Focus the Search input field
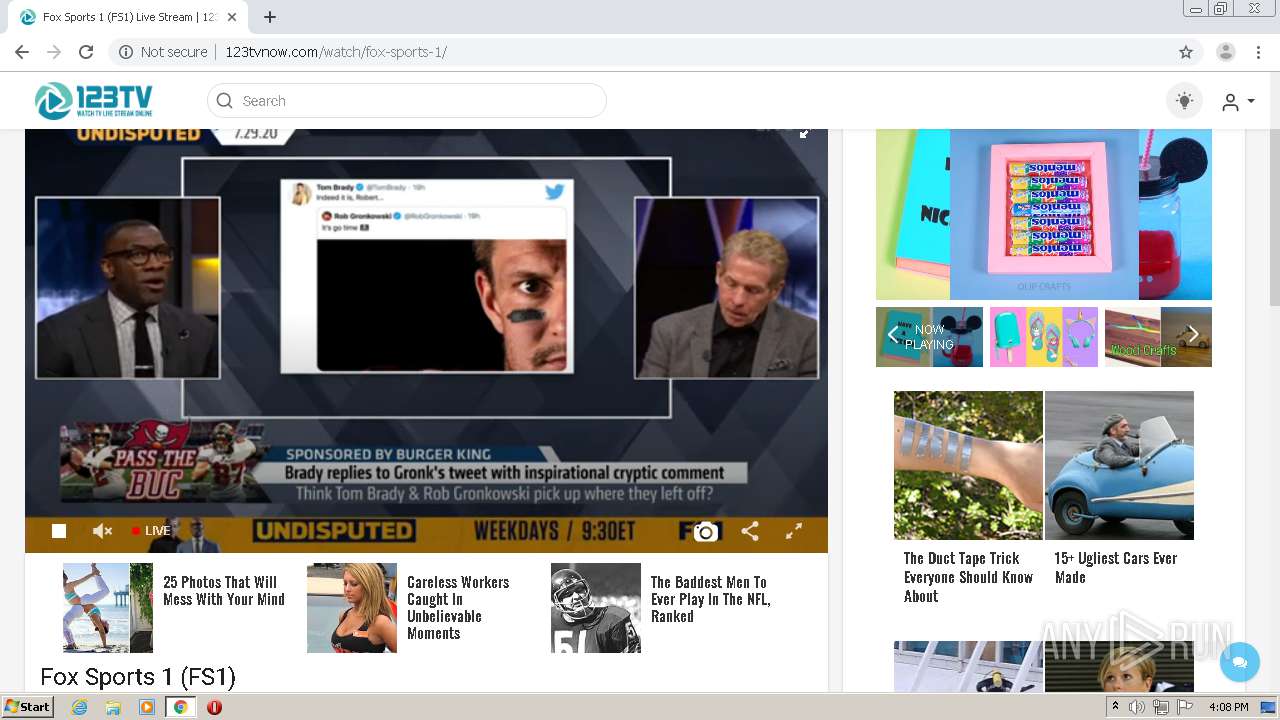This screenshot has width=1280, height=720. pyautogui.click(x=407, y=101)
